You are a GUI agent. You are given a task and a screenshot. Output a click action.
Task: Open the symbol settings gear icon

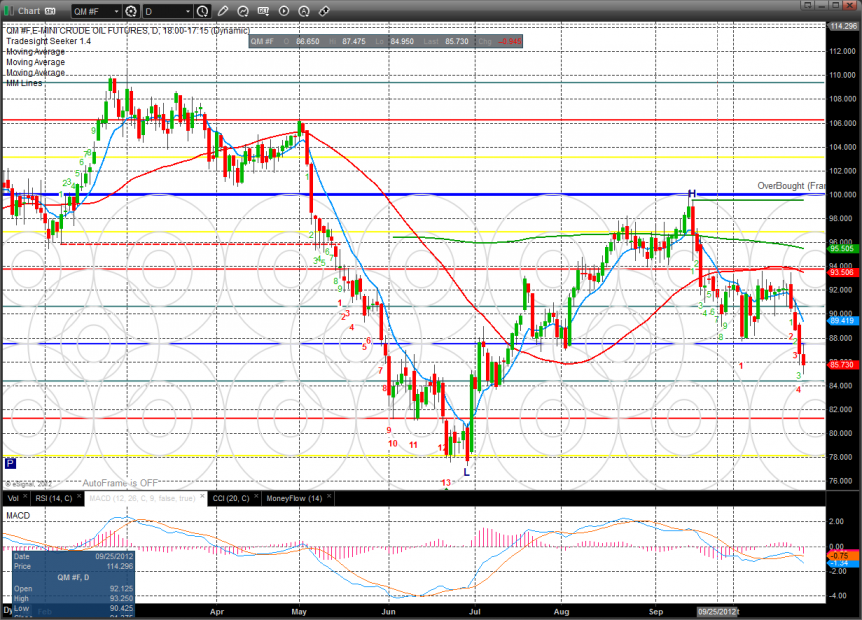(130, 11)
